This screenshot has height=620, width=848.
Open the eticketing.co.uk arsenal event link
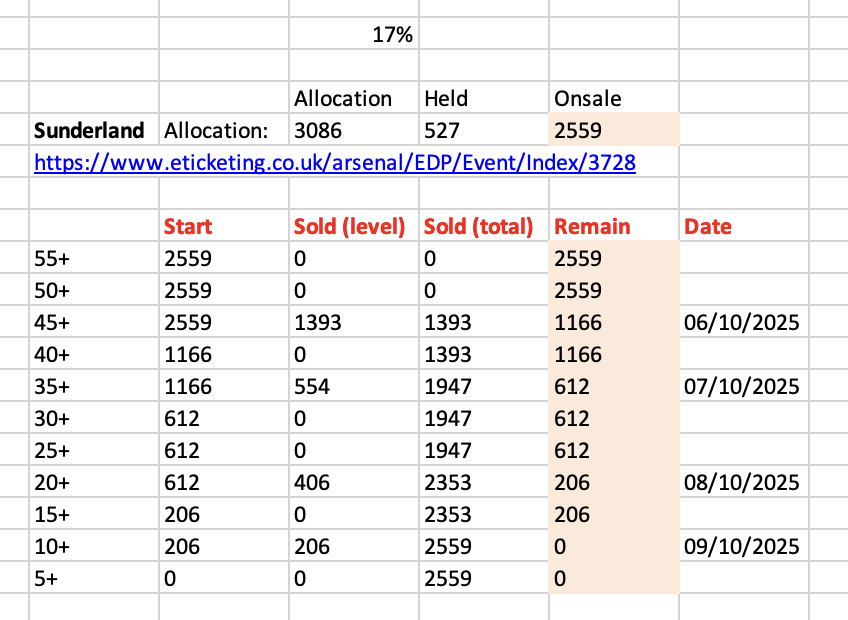point(335,162)
